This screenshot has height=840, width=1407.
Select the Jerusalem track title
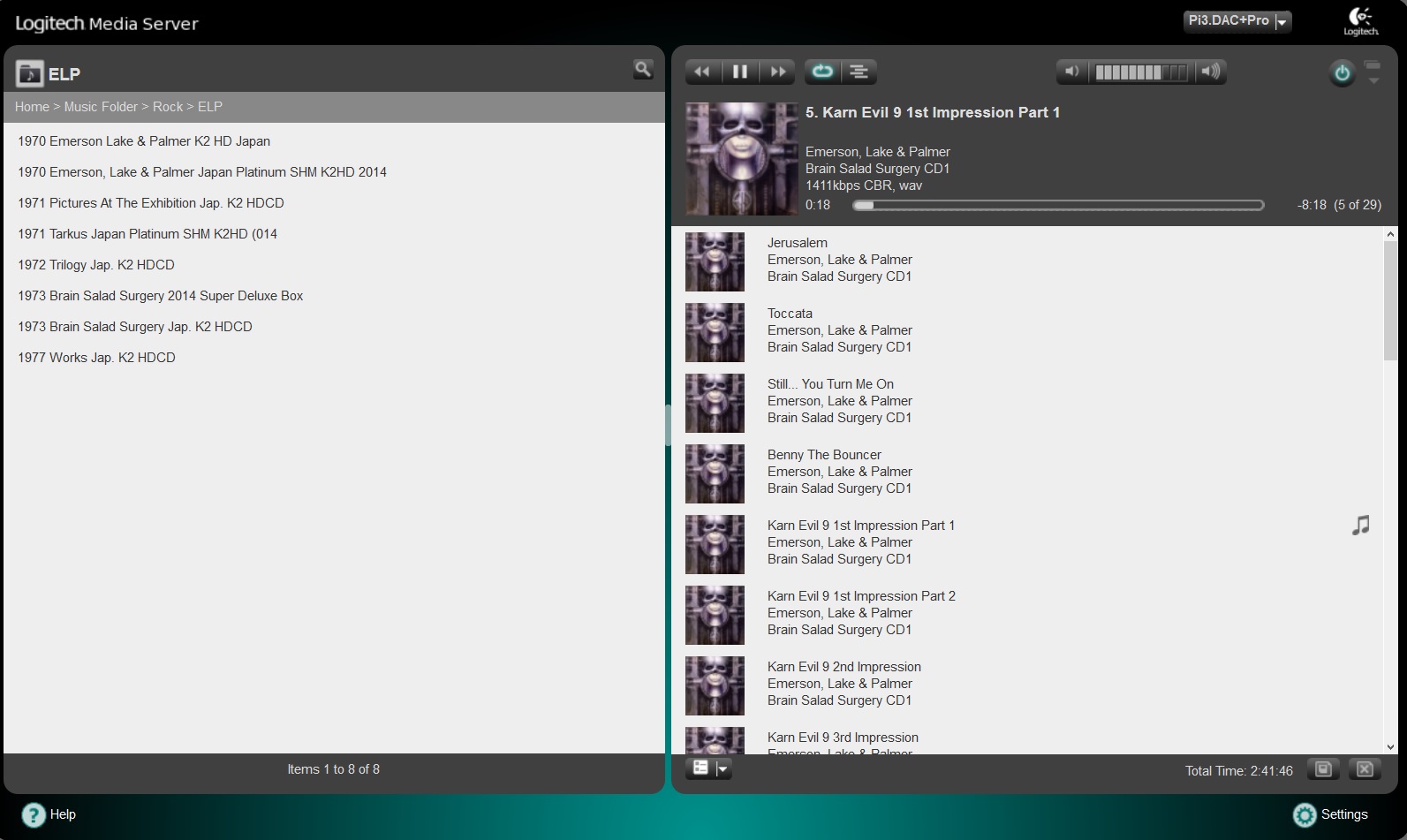(x=798, y=243)
